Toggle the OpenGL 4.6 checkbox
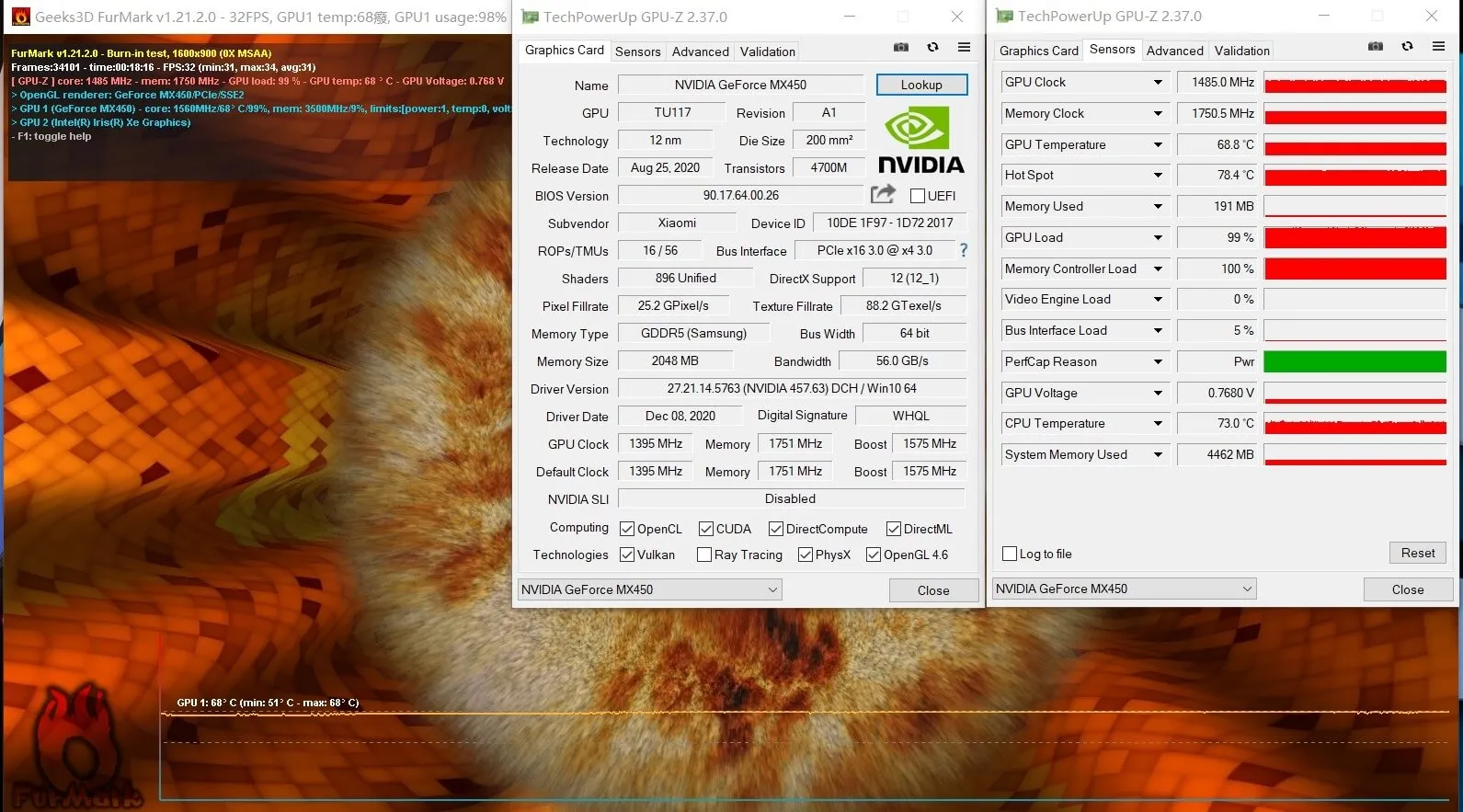Screen dimensions: 1463x812 [x=874, y=555]
